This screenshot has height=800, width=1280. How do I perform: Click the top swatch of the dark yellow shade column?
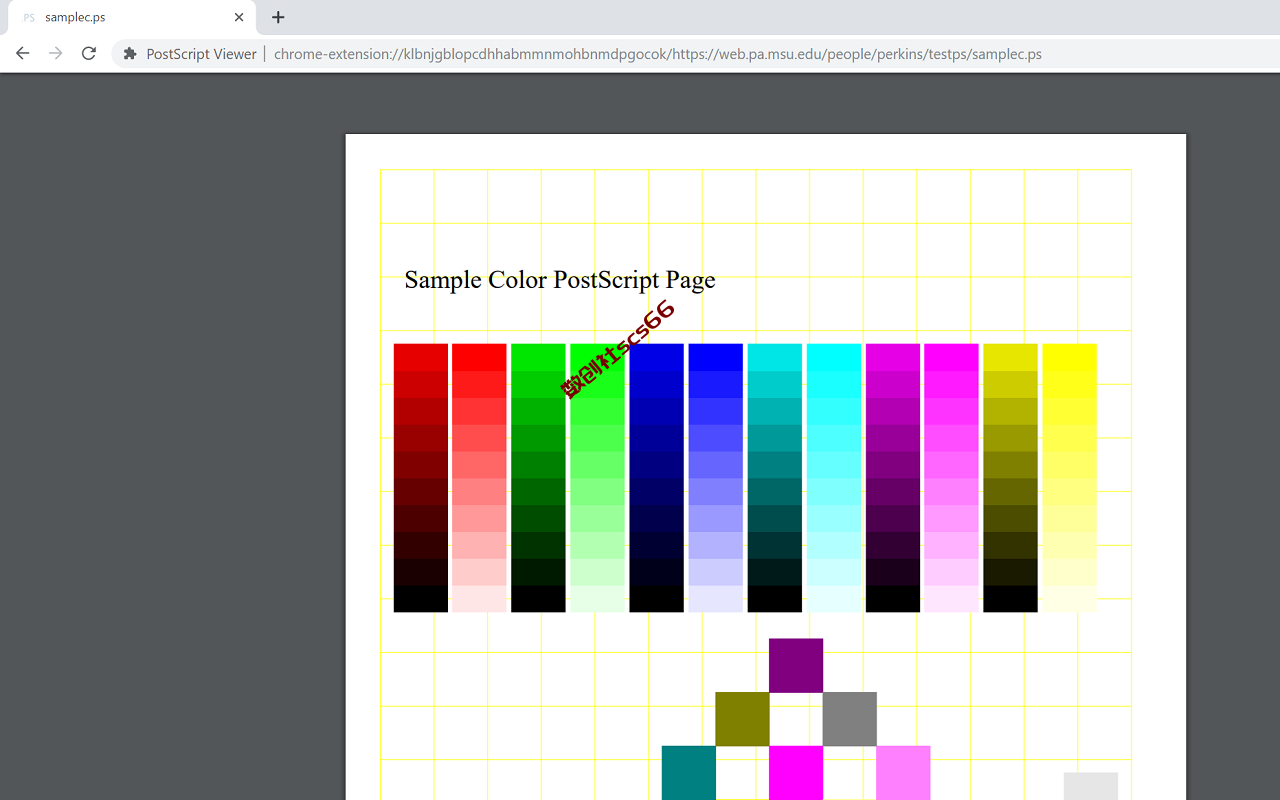point(1010,357)
